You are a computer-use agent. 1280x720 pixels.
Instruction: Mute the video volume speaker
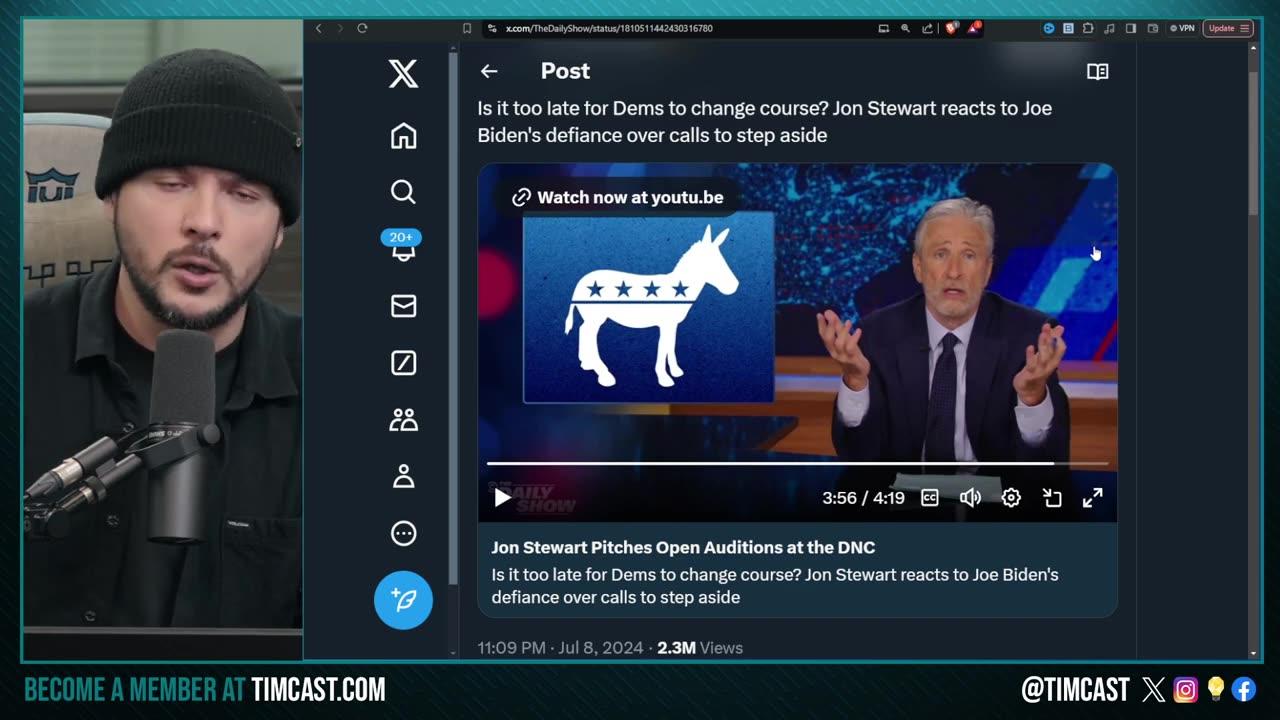point(970,497)
